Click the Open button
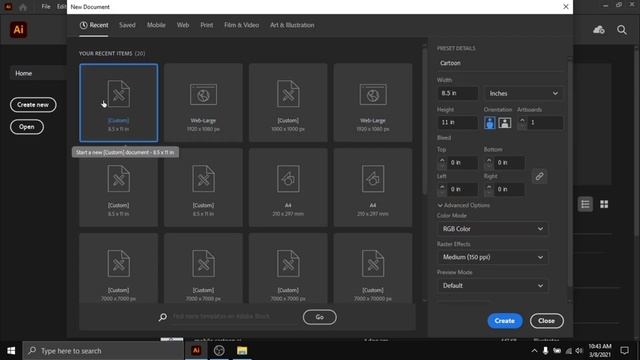The image size is (640, 360). pos(27,127)
